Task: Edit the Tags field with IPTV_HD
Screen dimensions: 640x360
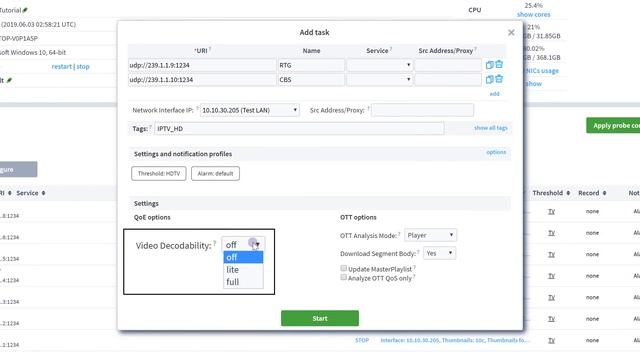Action: 299,129
